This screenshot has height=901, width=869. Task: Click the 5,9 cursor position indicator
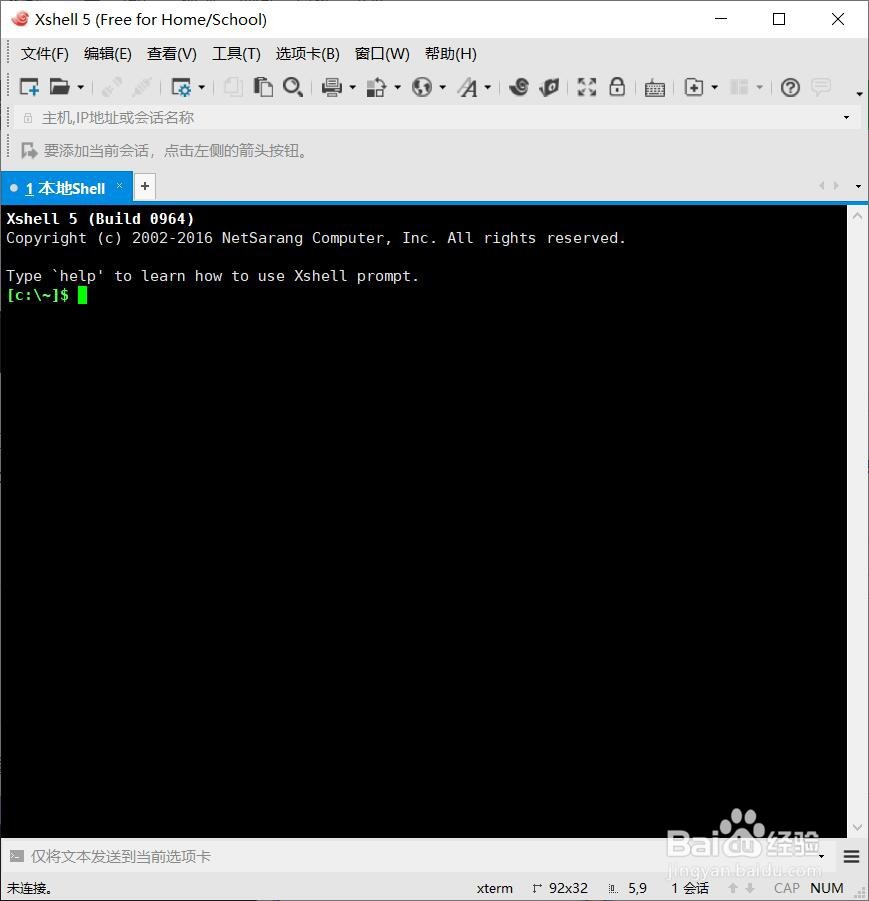tap(637, 888)
